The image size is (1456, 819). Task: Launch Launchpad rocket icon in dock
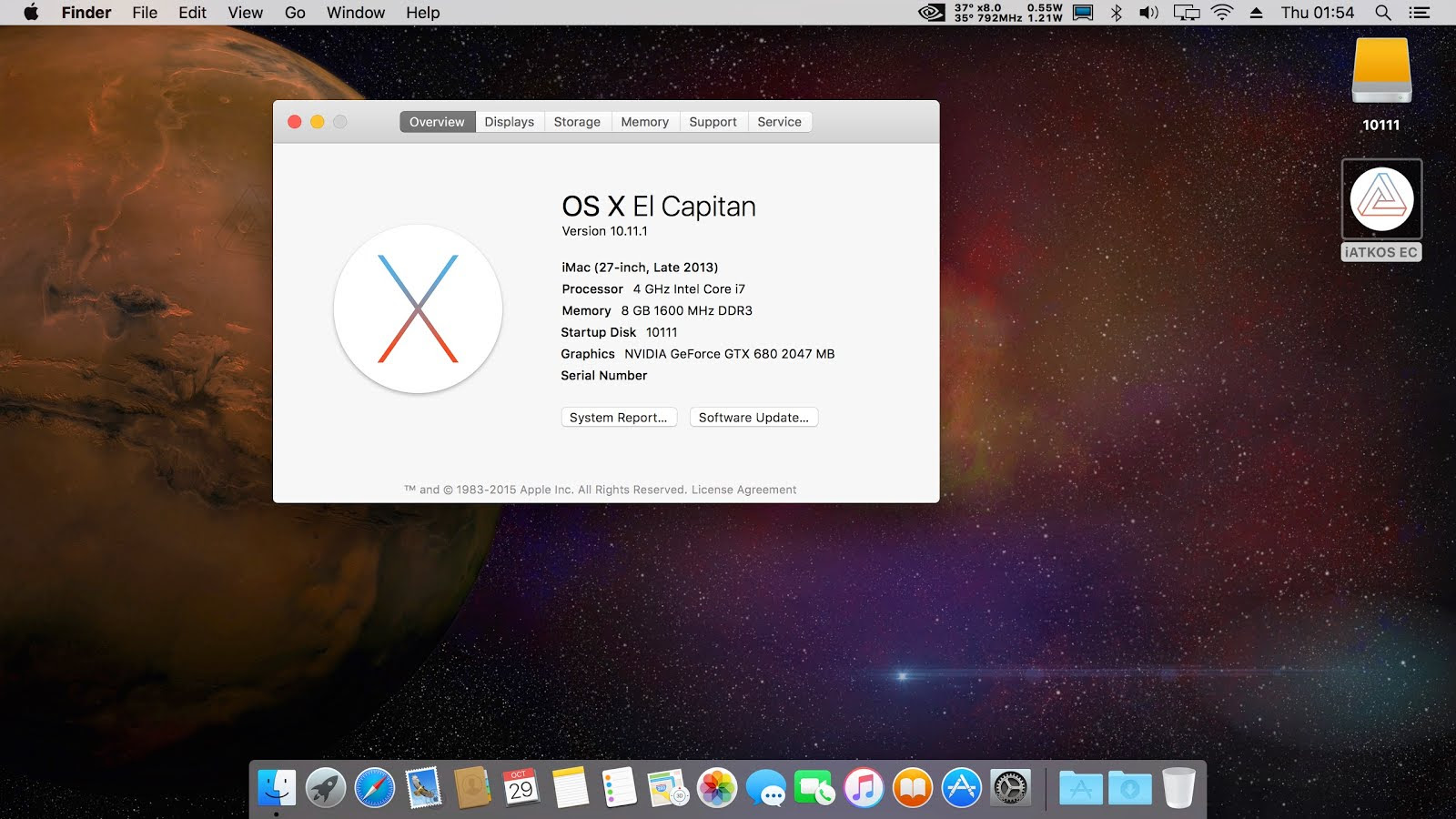click(x=325, y=788)
